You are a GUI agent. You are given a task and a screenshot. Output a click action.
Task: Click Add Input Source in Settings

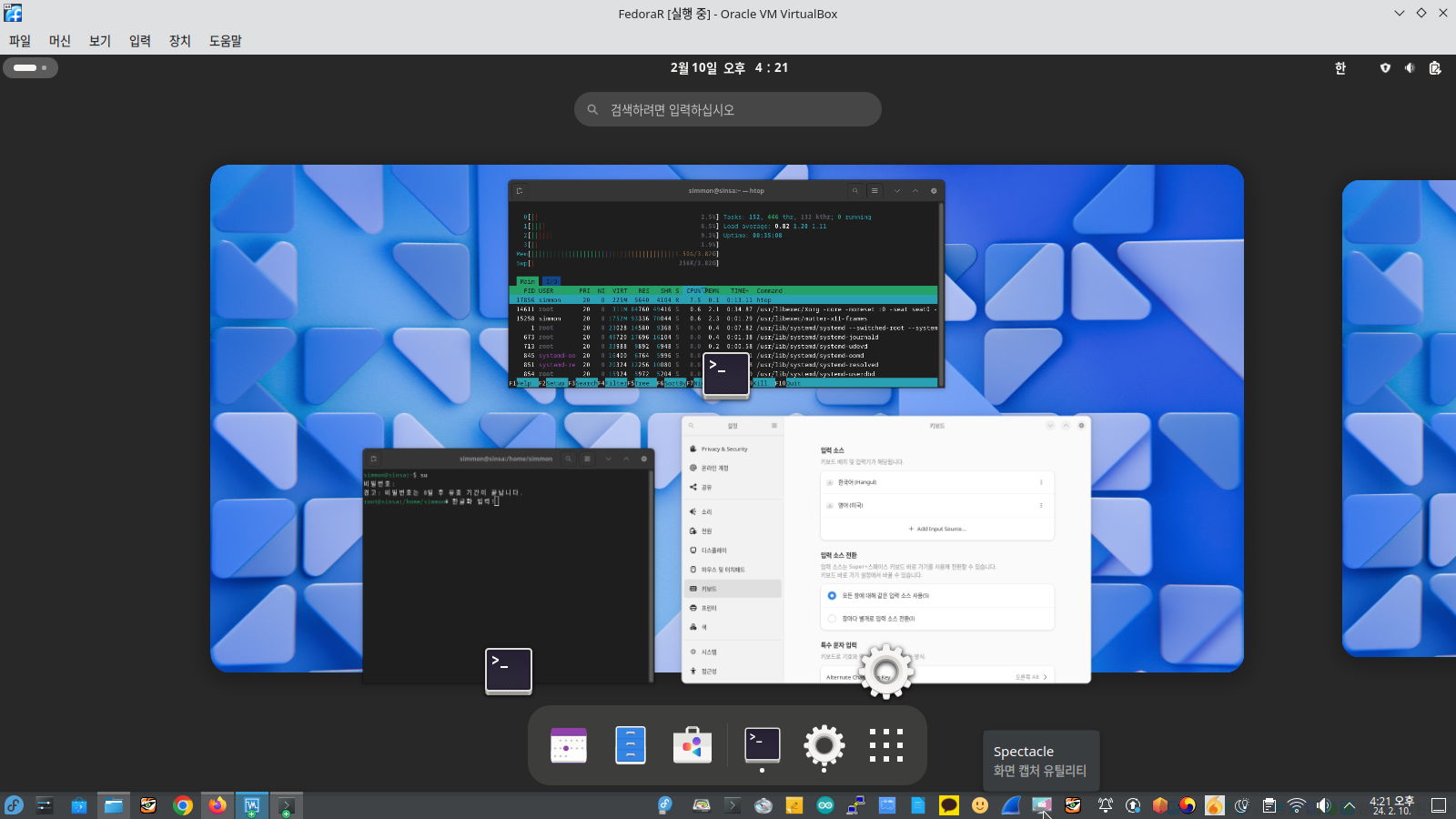937,529
